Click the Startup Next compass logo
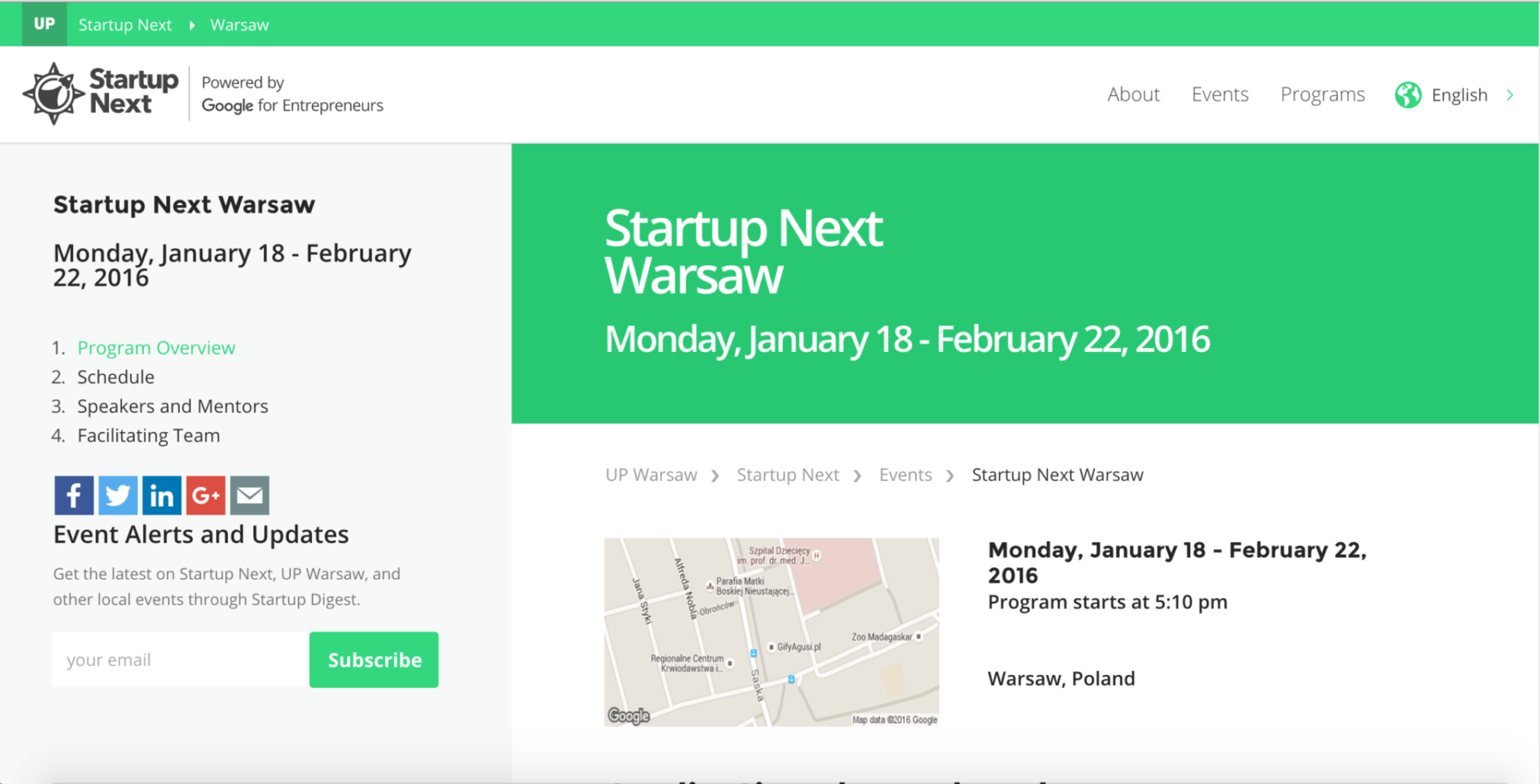1540x784 pixels. coord(54,94)
